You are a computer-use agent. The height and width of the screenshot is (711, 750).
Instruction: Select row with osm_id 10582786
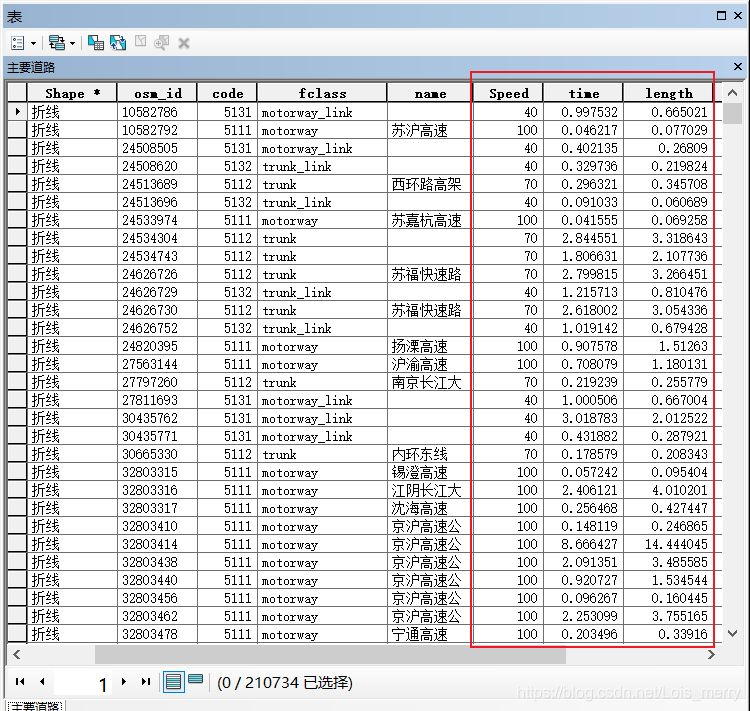(x=17, y=112)
